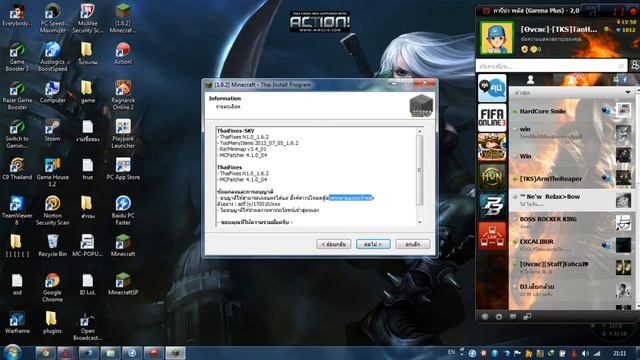Open the Computer desktop icon

53,91
